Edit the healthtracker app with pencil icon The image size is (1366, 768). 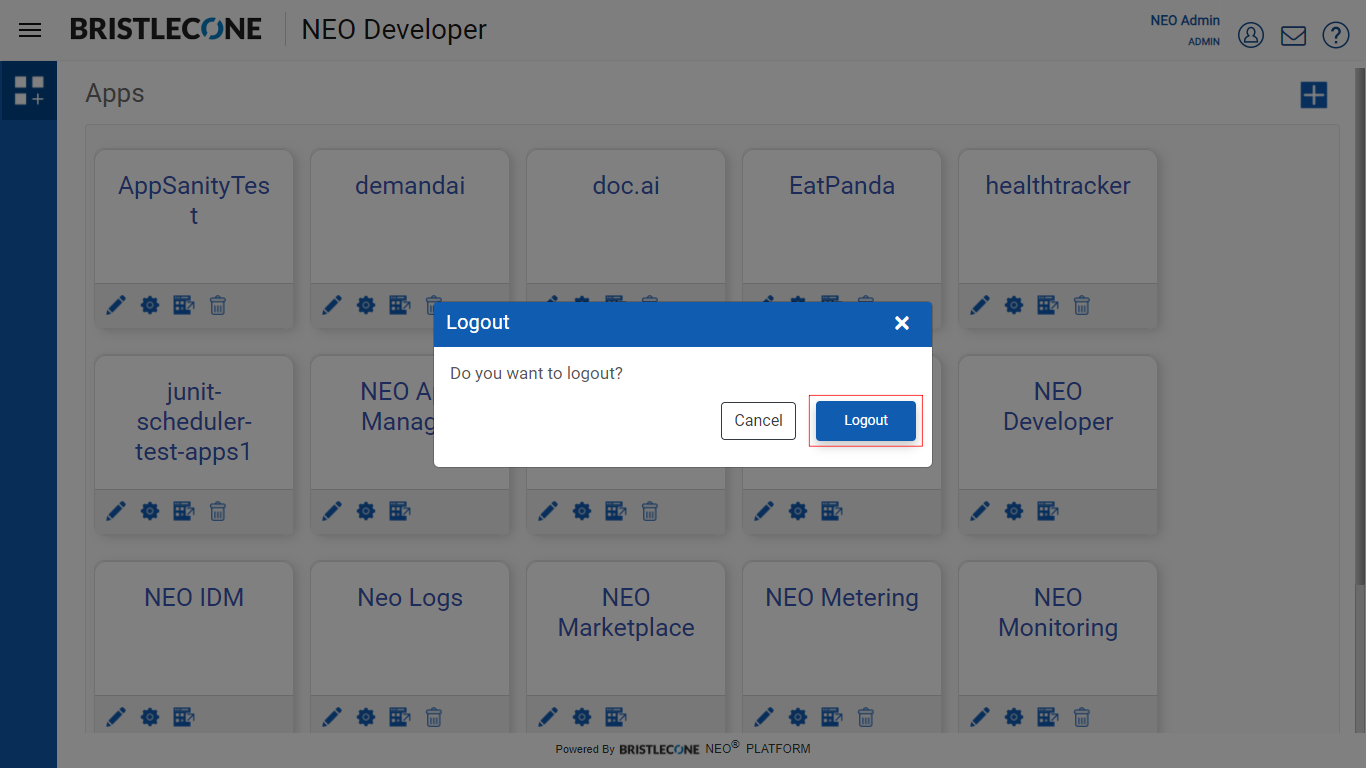click(x=980, y=305)
